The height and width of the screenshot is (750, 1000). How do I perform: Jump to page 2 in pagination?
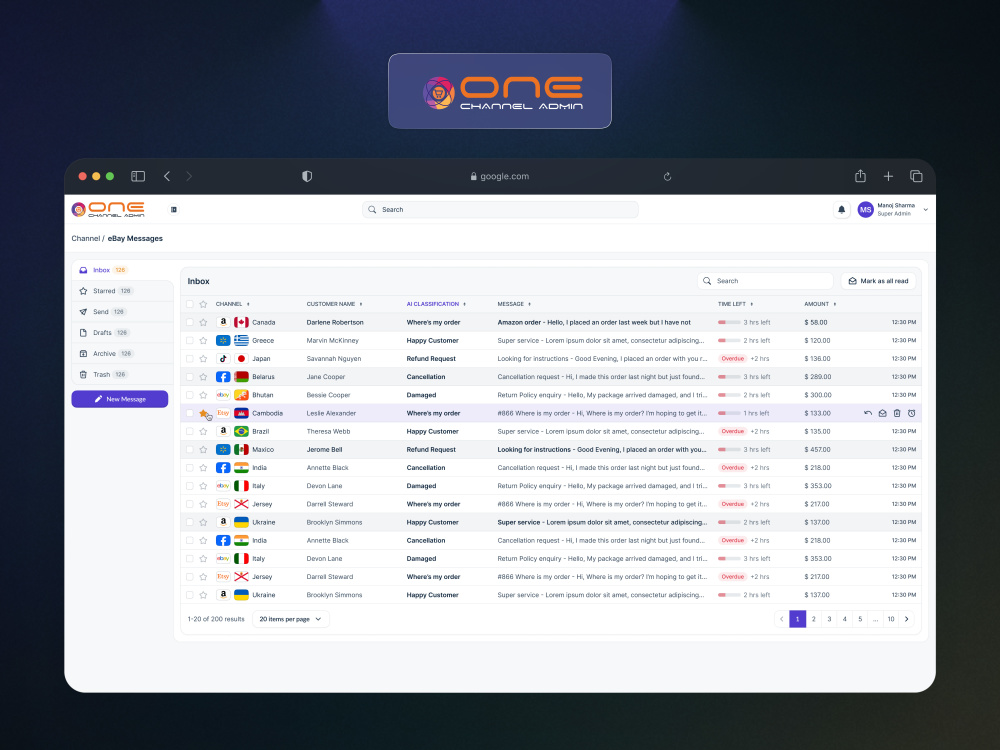(814, 619)
